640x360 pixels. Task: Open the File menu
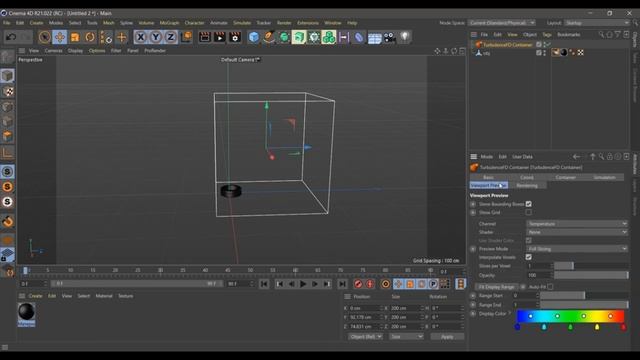coord(7,23)
